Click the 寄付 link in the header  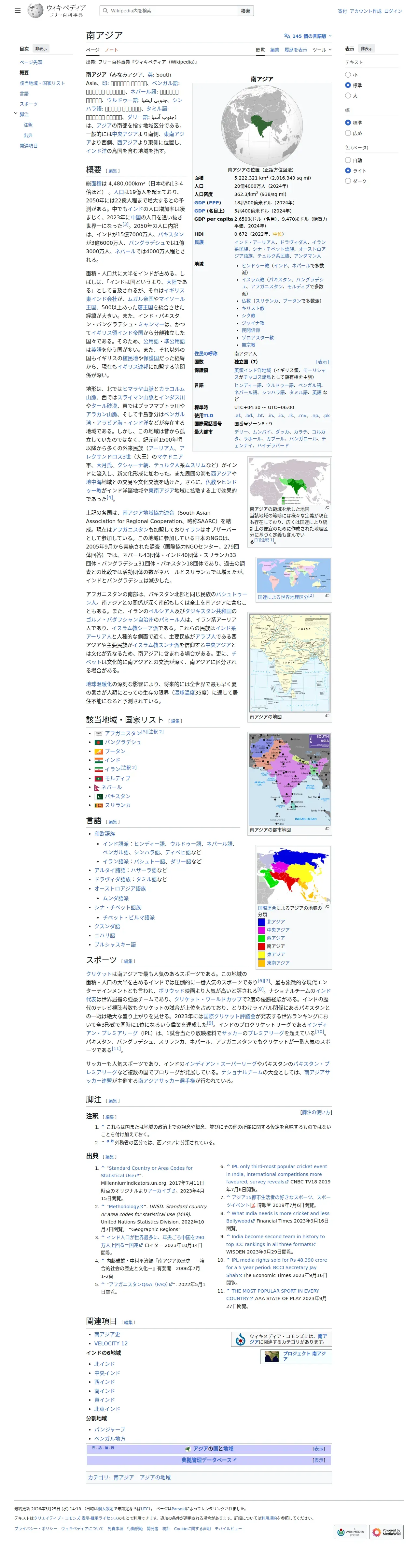click(343, 11)
